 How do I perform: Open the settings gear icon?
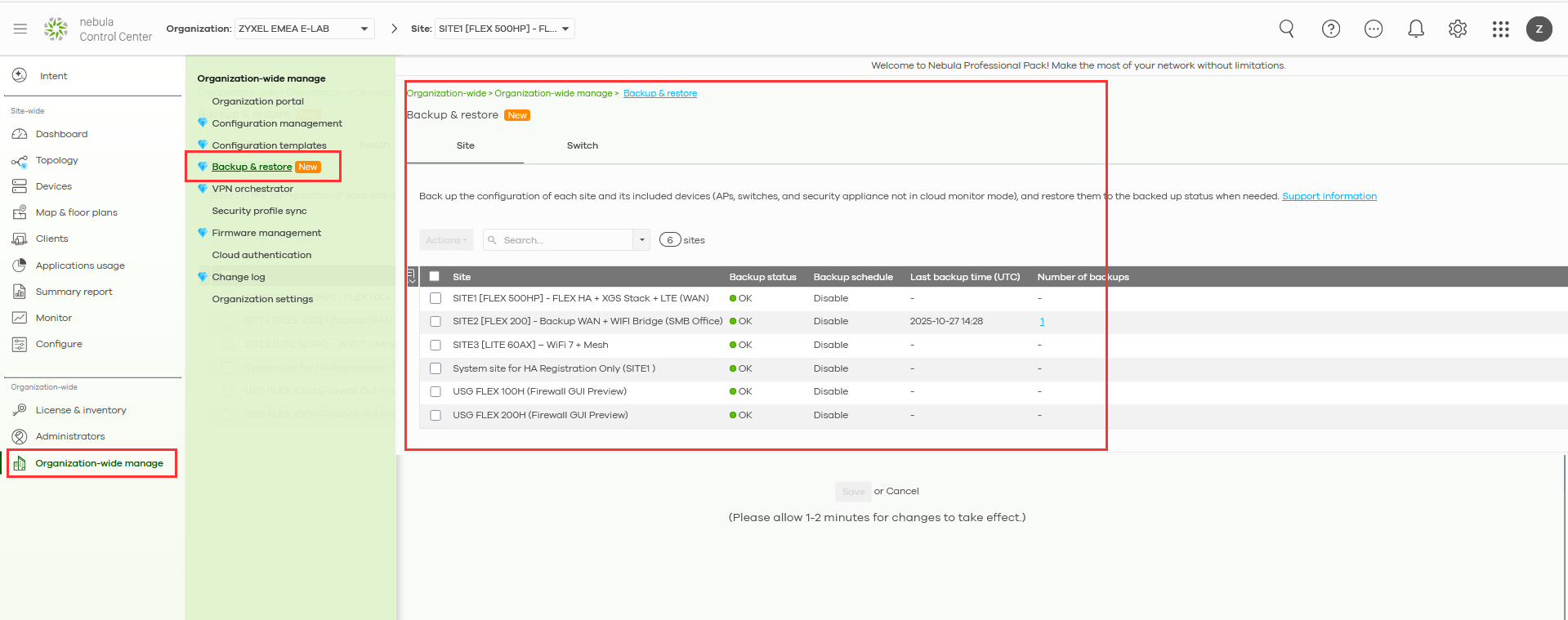[x=1458, y=29]
